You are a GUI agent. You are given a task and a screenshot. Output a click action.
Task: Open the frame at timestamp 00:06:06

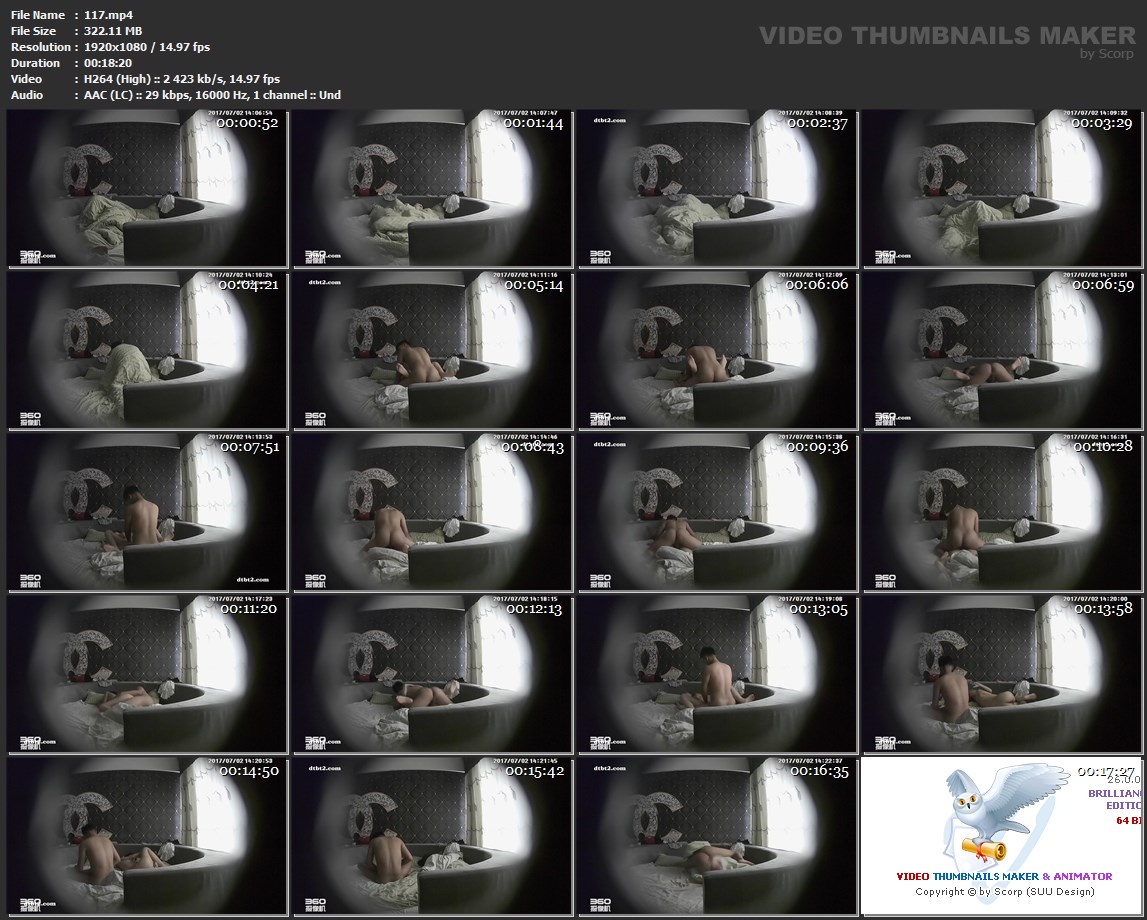click(718, 350)
